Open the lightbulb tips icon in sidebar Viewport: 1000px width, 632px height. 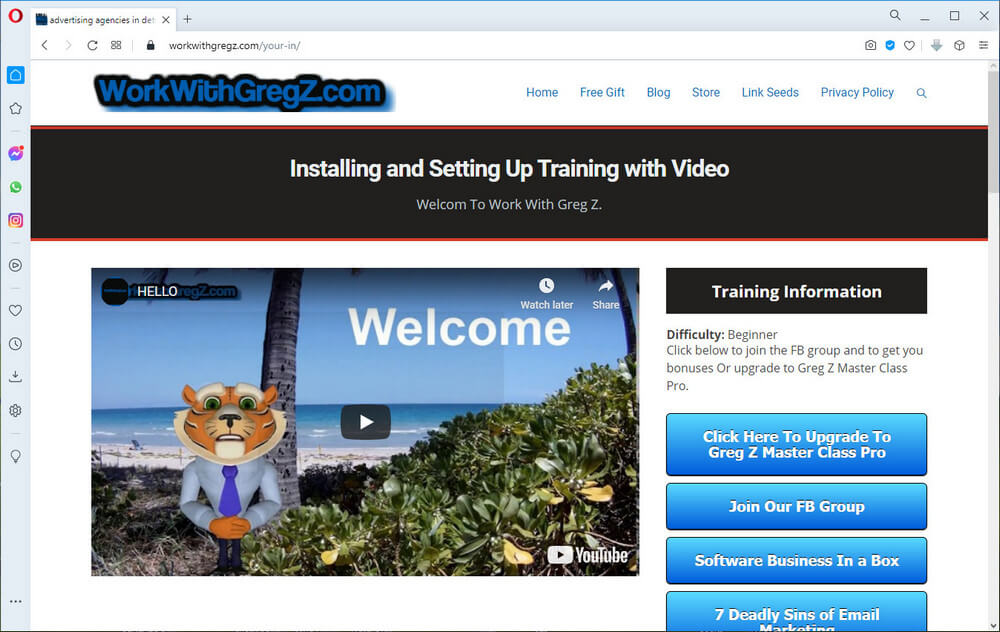[15, 457]
